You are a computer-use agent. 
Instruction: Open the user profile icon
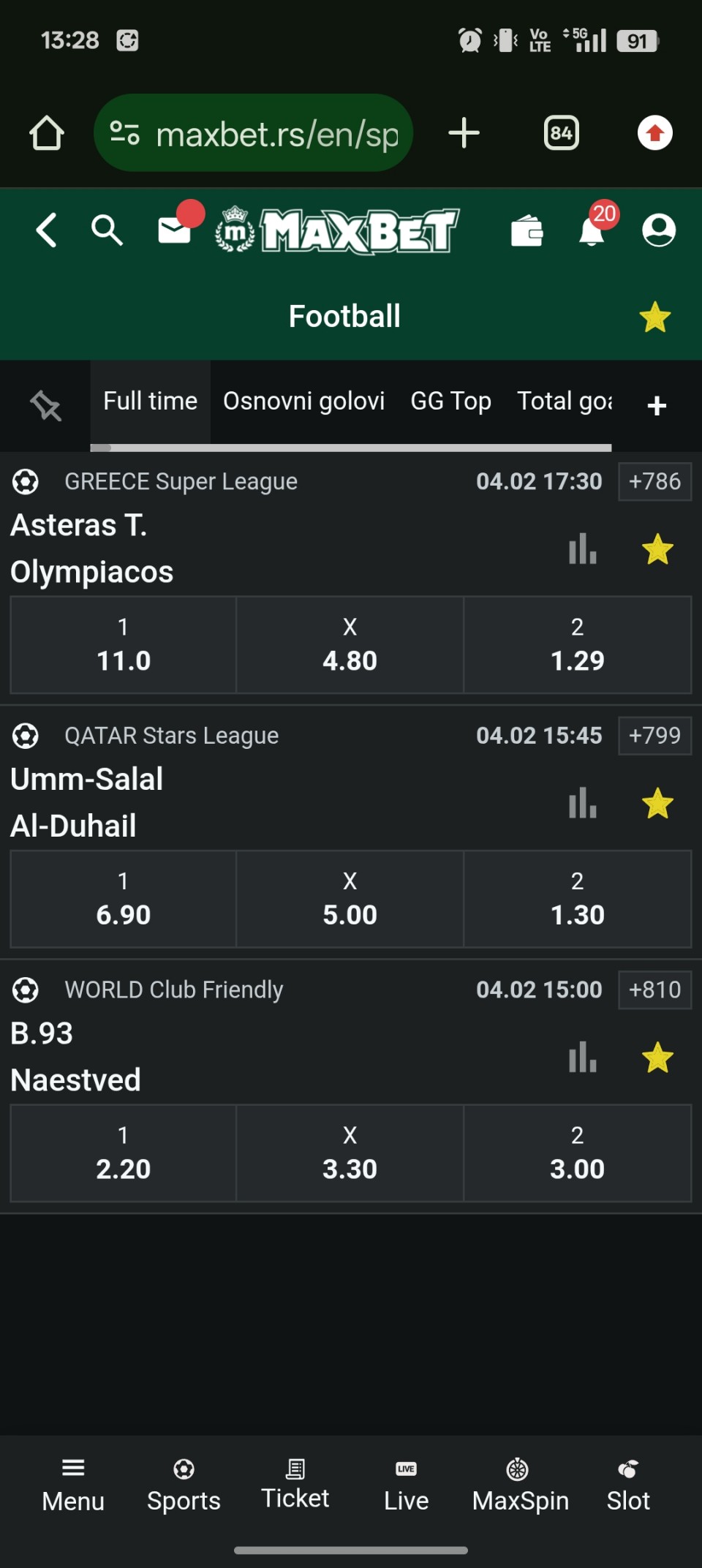pos(658,230)
